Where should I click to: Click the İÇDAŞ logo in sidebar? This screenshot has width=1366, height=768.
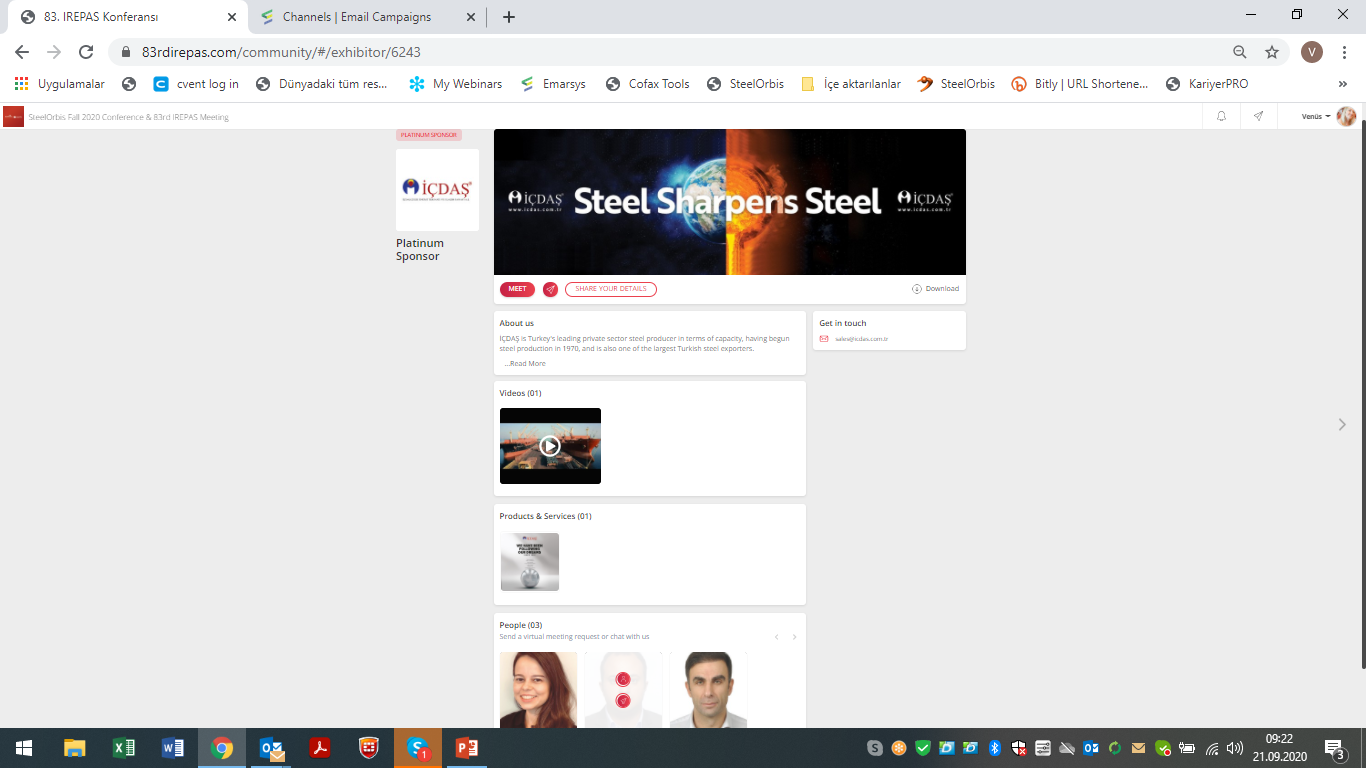(437, 190)
